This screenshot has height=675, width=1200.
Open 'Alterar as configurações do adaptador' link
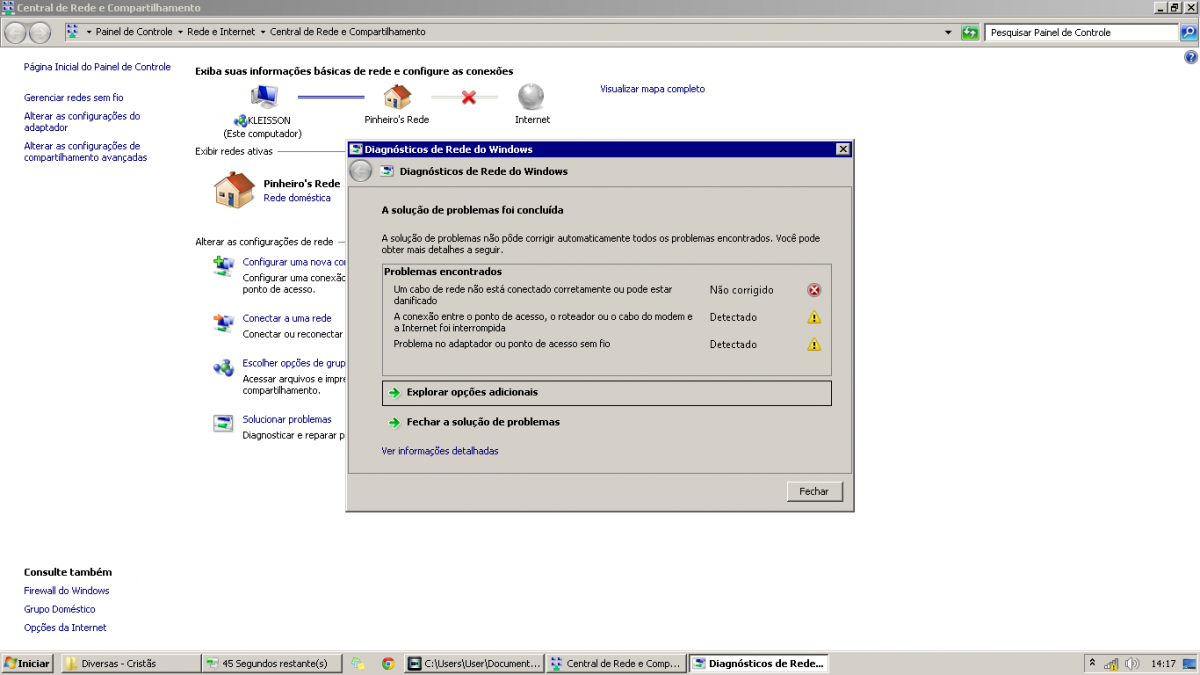click(x=82, y=122)
